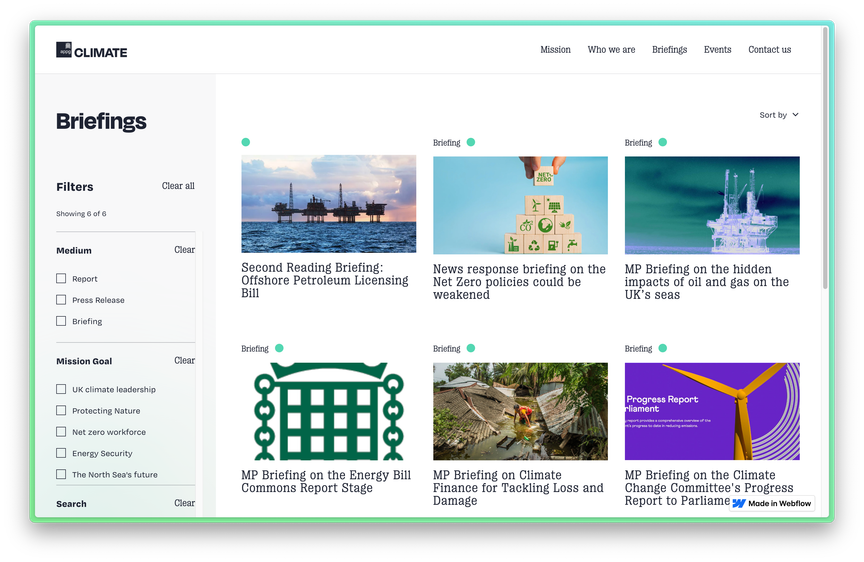Open the Energy Bill Commons Report Stage title
Image resolution: width=864 pixels, height=562 pixels.
pyautogui.click(x=326, y=481)
